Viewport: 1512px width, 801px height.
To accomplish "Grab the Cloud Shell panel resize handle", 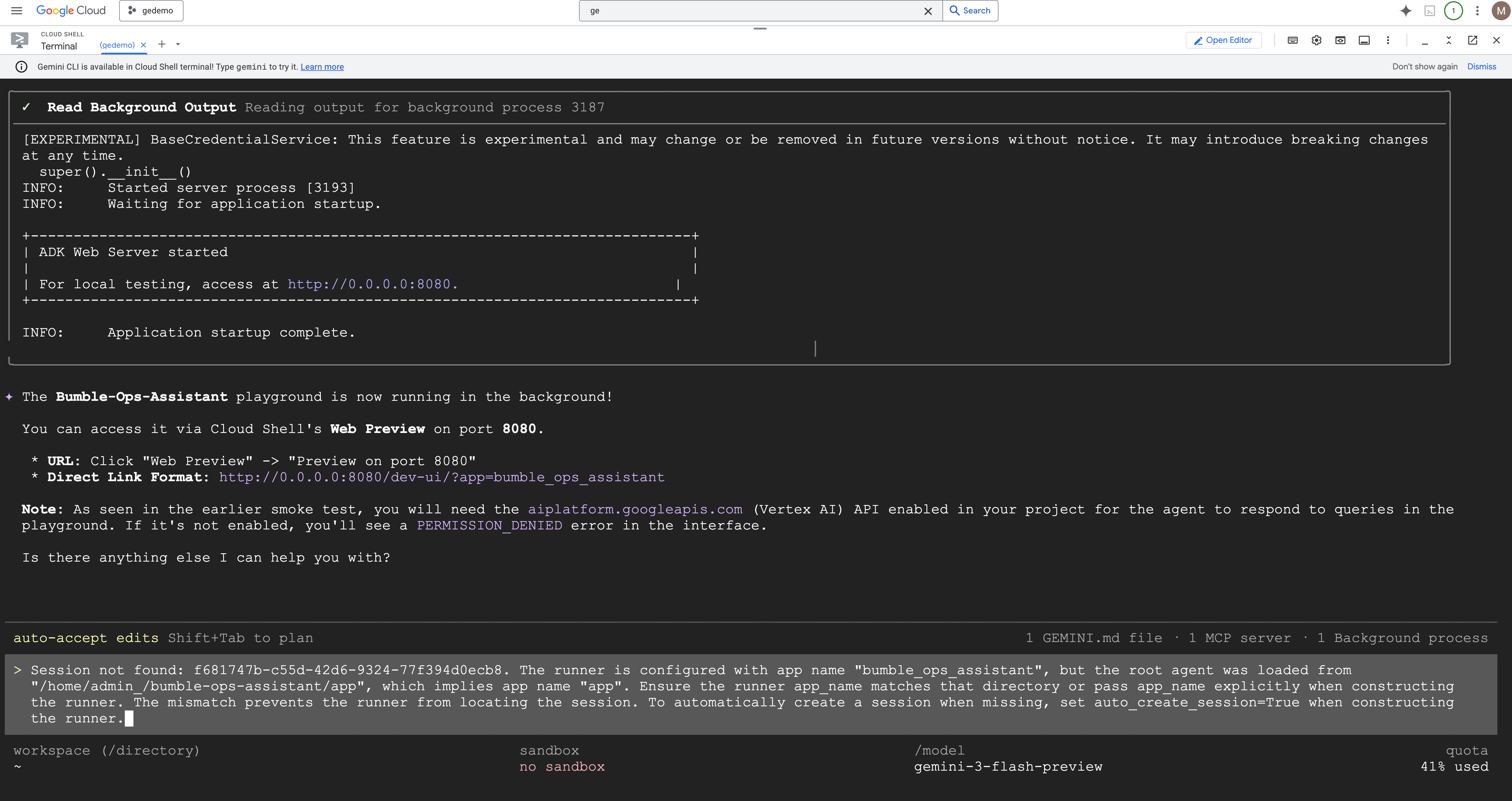I will coord(760,28).
